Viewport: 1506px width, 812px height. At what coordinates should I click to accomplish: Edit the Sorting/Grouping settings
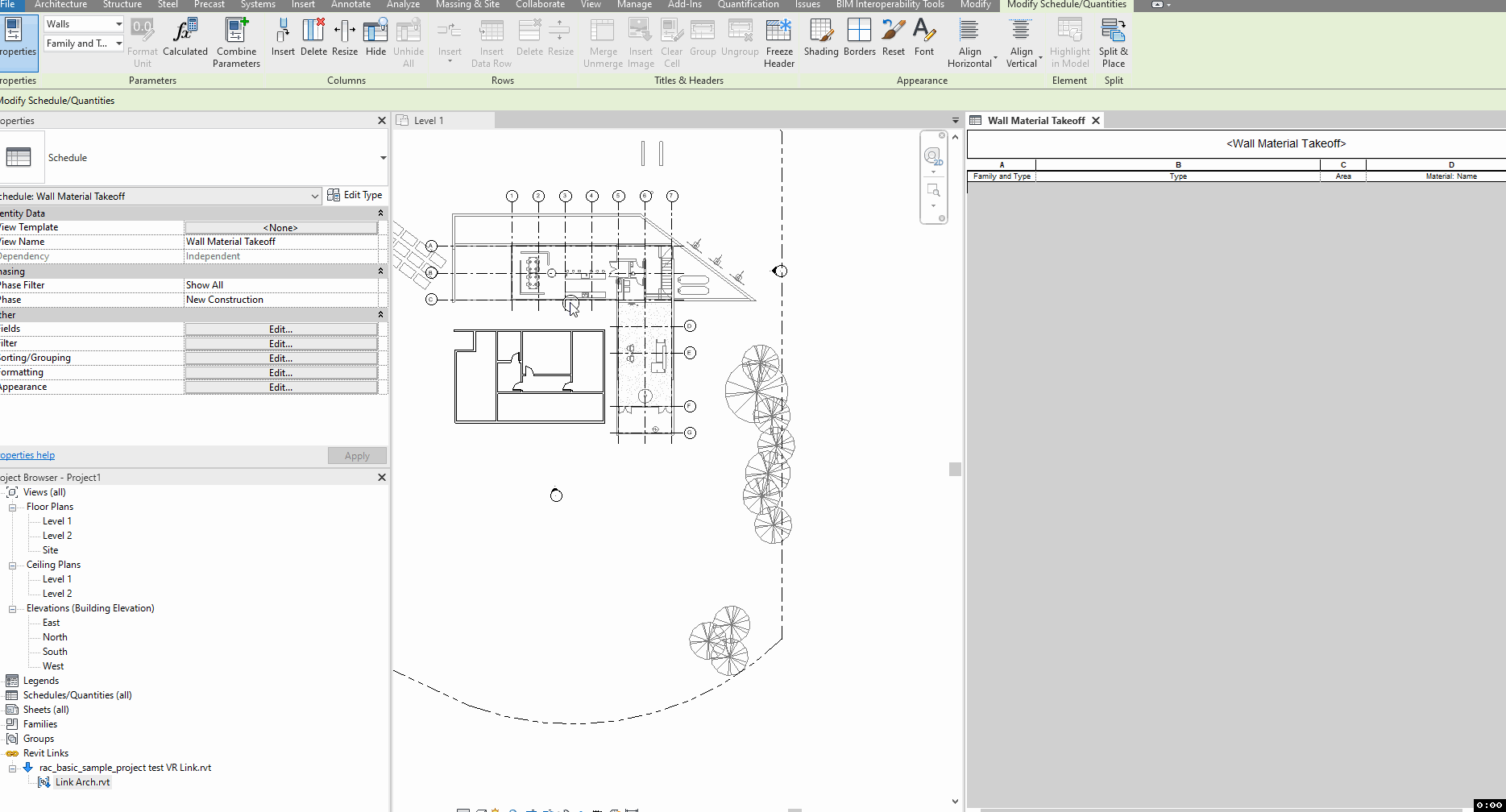click(x=280, y=358)
